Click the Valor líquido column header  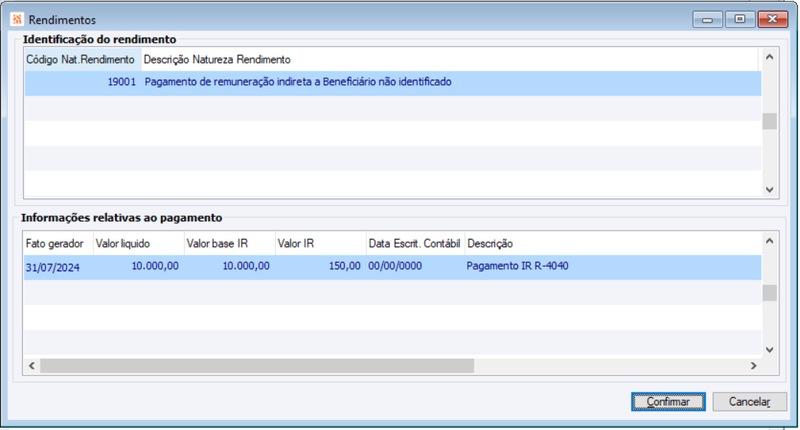pos(138,244)
